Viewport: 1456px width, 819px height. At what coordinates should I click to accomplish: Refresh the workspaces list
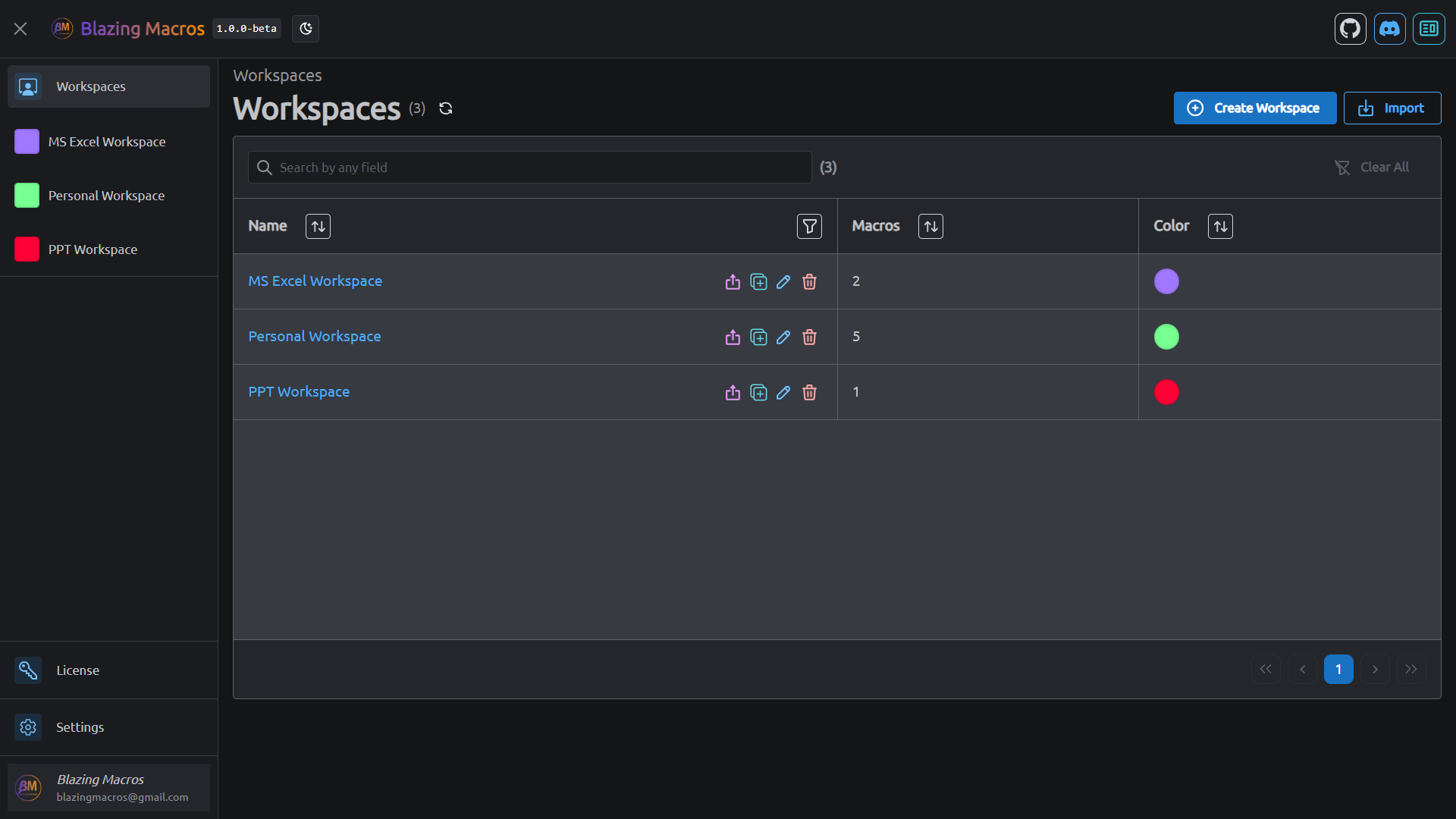click(x=446, y=108)
